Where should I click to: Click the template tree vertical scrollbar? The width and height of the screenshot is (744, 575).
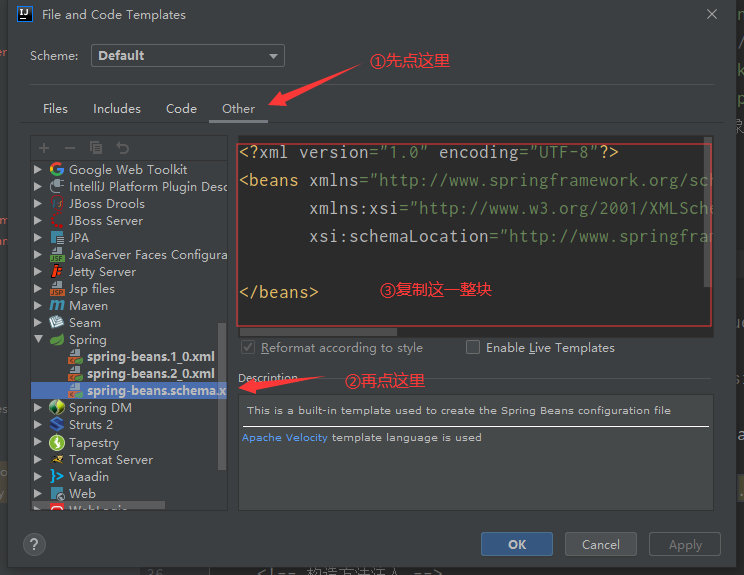[222, 396]
